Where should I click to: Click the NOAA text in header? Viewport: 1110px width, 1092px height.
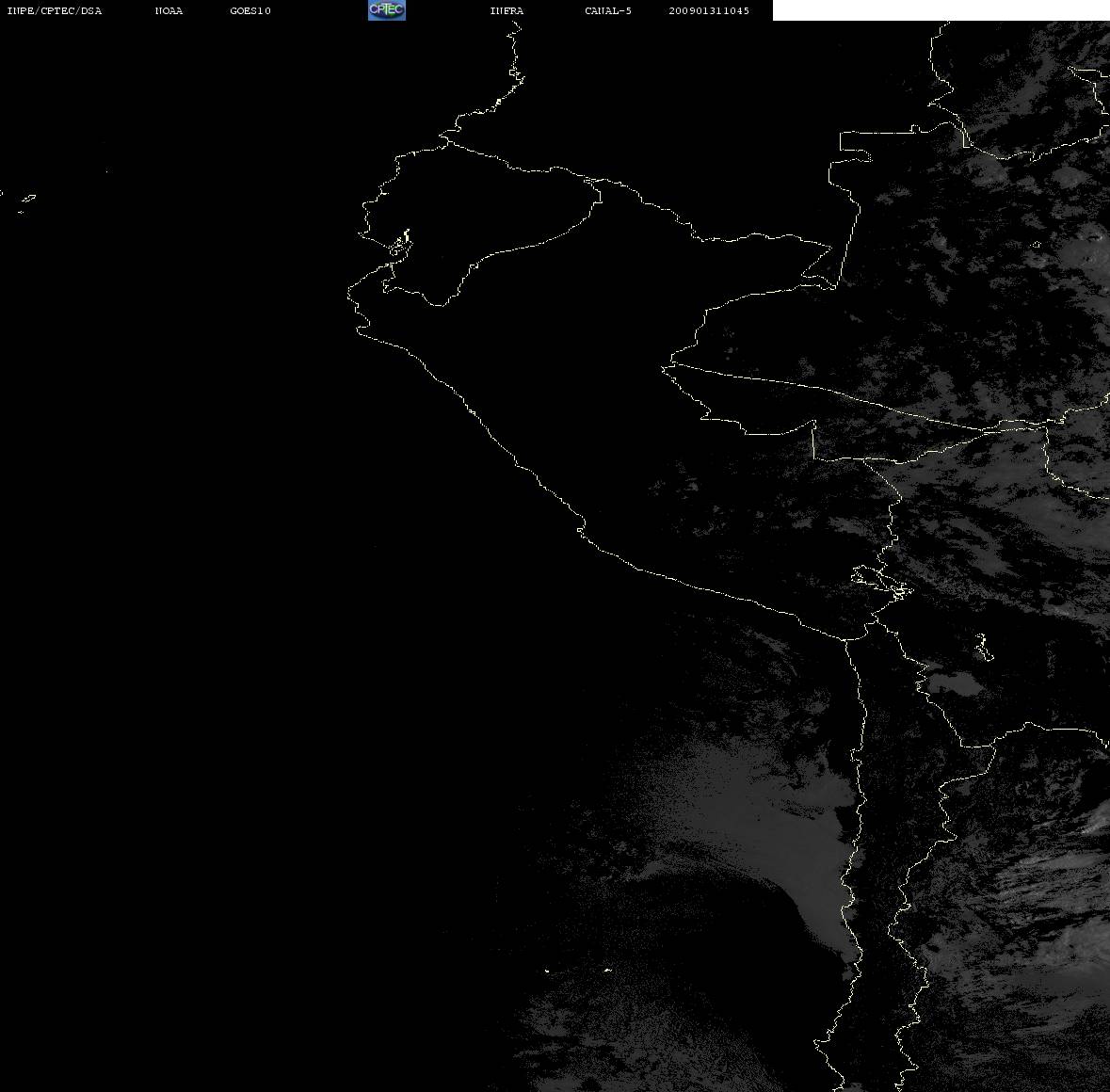click(169, 10)
